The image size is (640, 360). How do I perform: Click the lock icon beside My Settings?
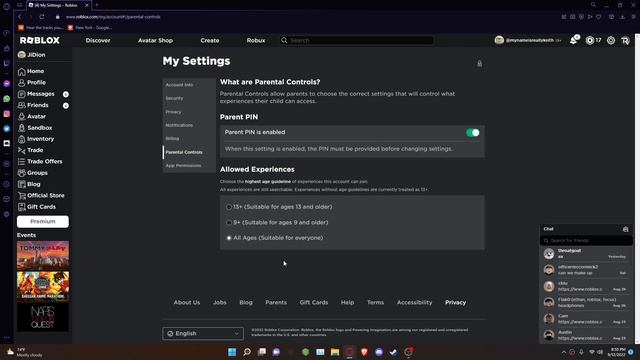[480, 64]
